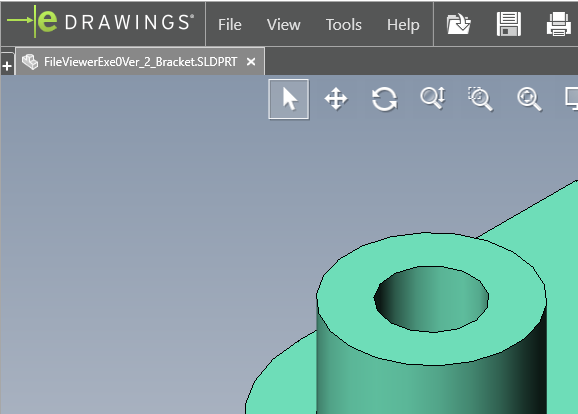
Task: Add a new tab with the plus button
Action: click(7, 66)
